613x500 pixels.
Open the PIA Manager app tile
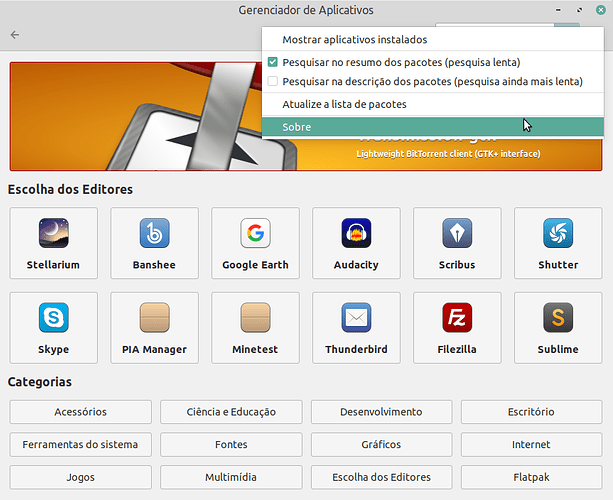[x=154, y=328]
